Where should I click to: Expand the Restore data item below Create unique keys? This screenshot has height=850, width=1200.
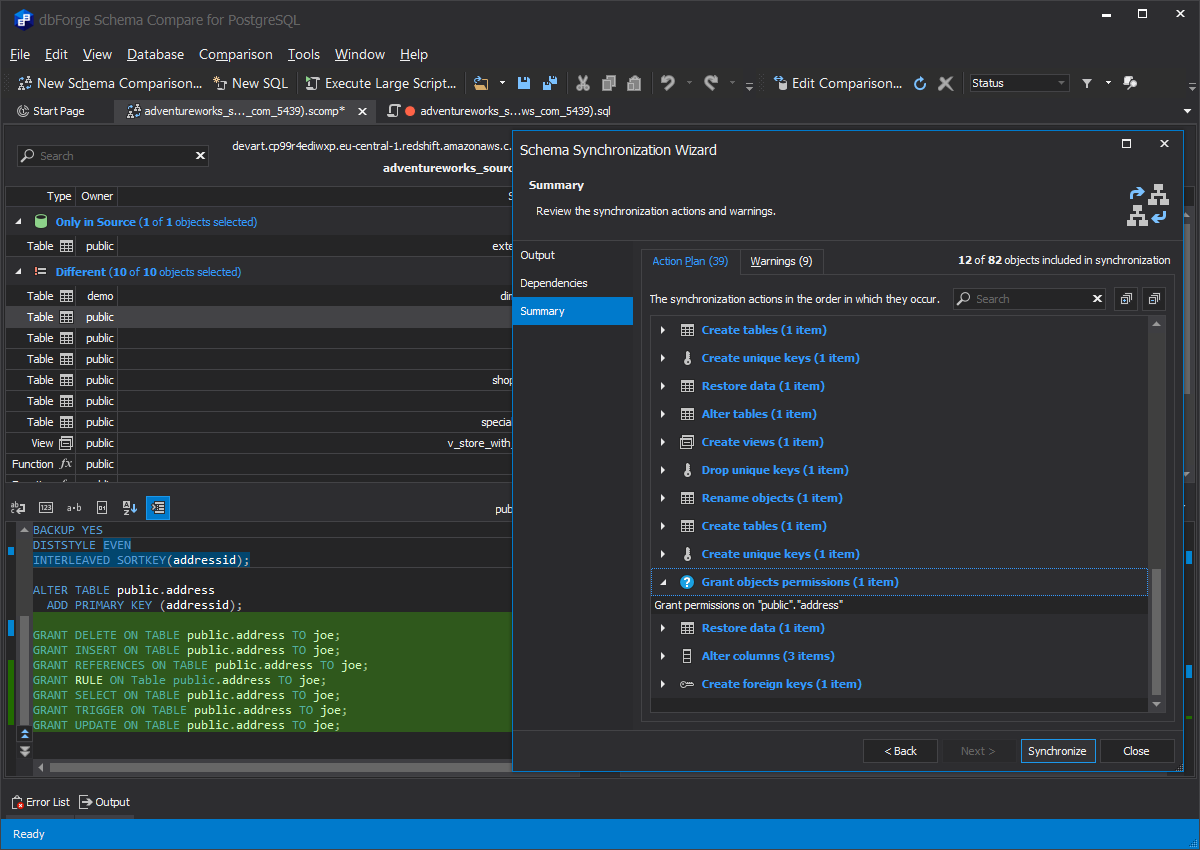663,386
